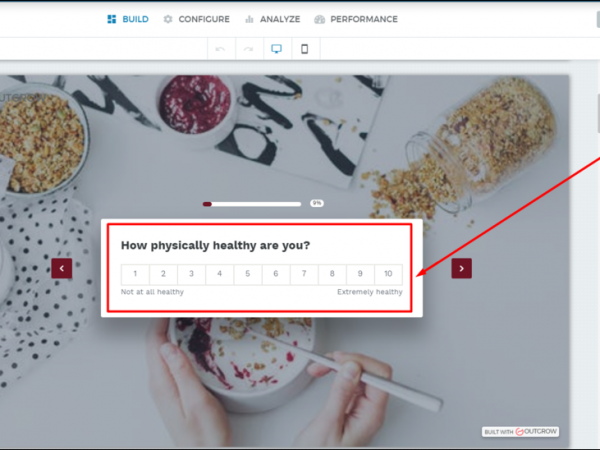The image size is (600, 450).
Task: Click the vertical scrollbar on right
Action: [598, 114]
